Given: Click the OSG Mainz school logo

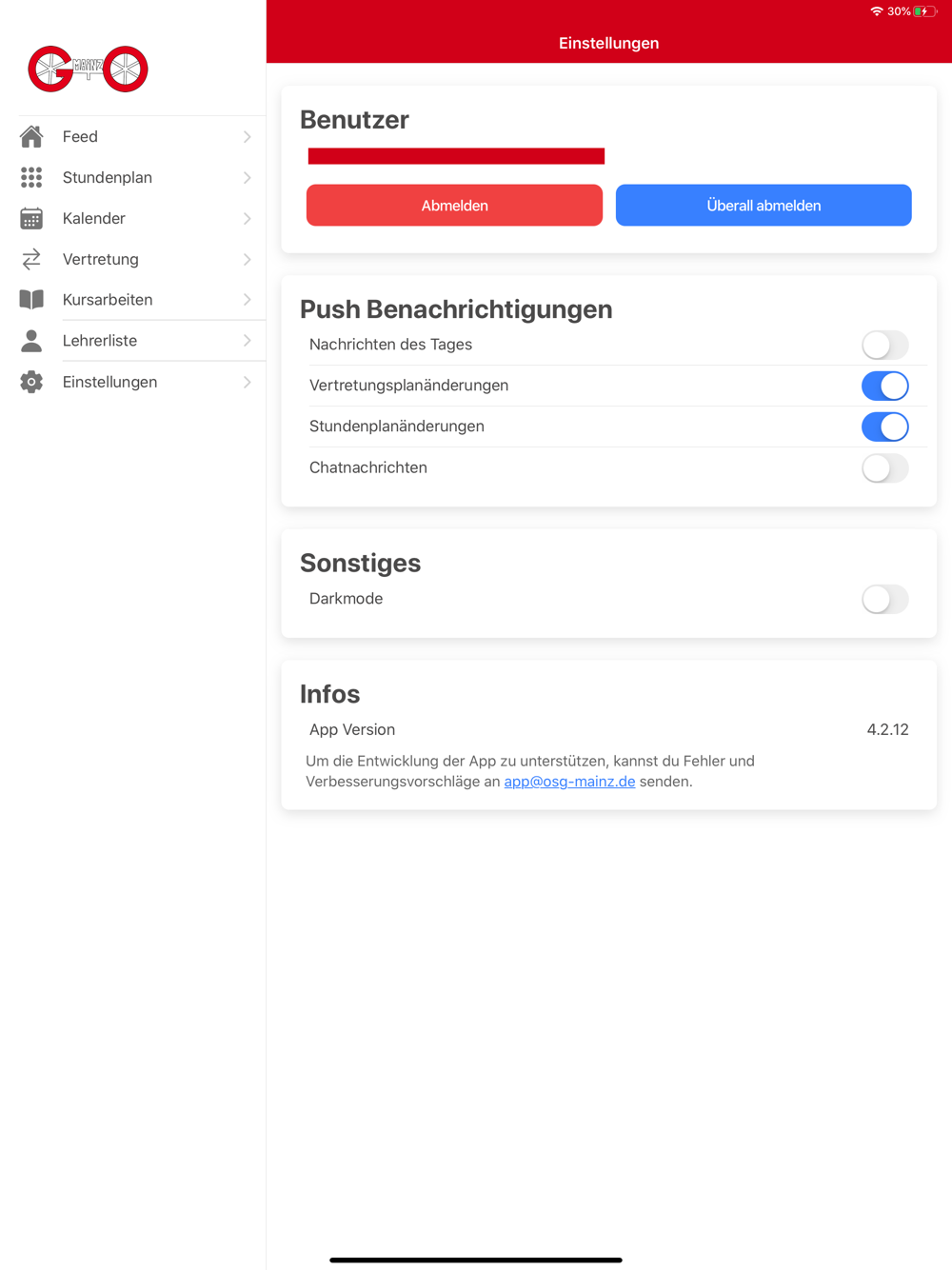Looking at the screenshot, I should (88, 69).
